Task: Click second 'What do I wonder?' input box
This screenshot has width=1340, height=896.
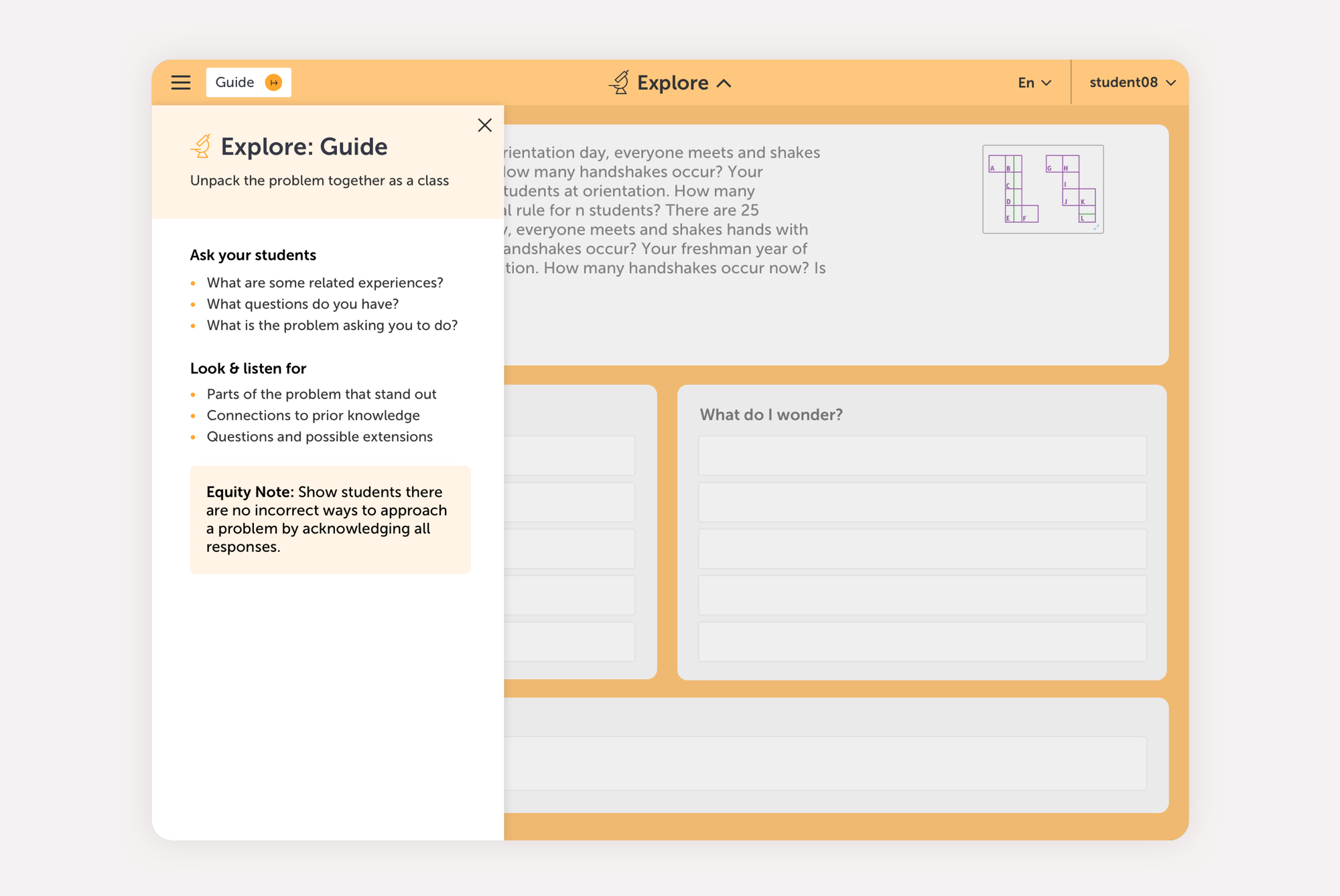Action: (922, 502)
